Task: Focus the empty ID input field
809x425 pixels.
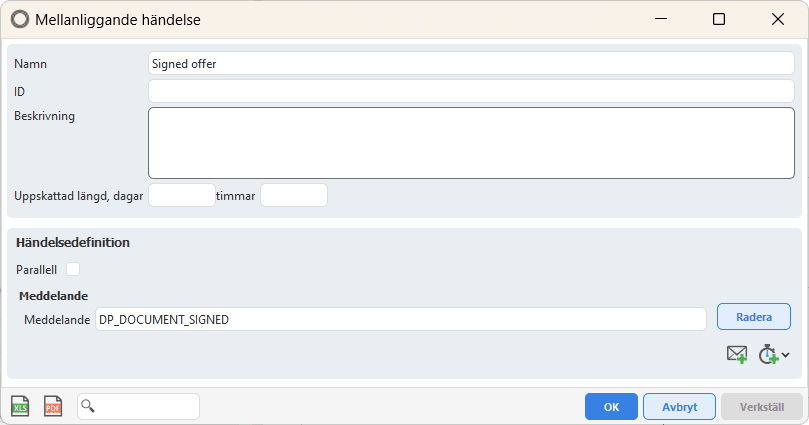Action: 471,91
